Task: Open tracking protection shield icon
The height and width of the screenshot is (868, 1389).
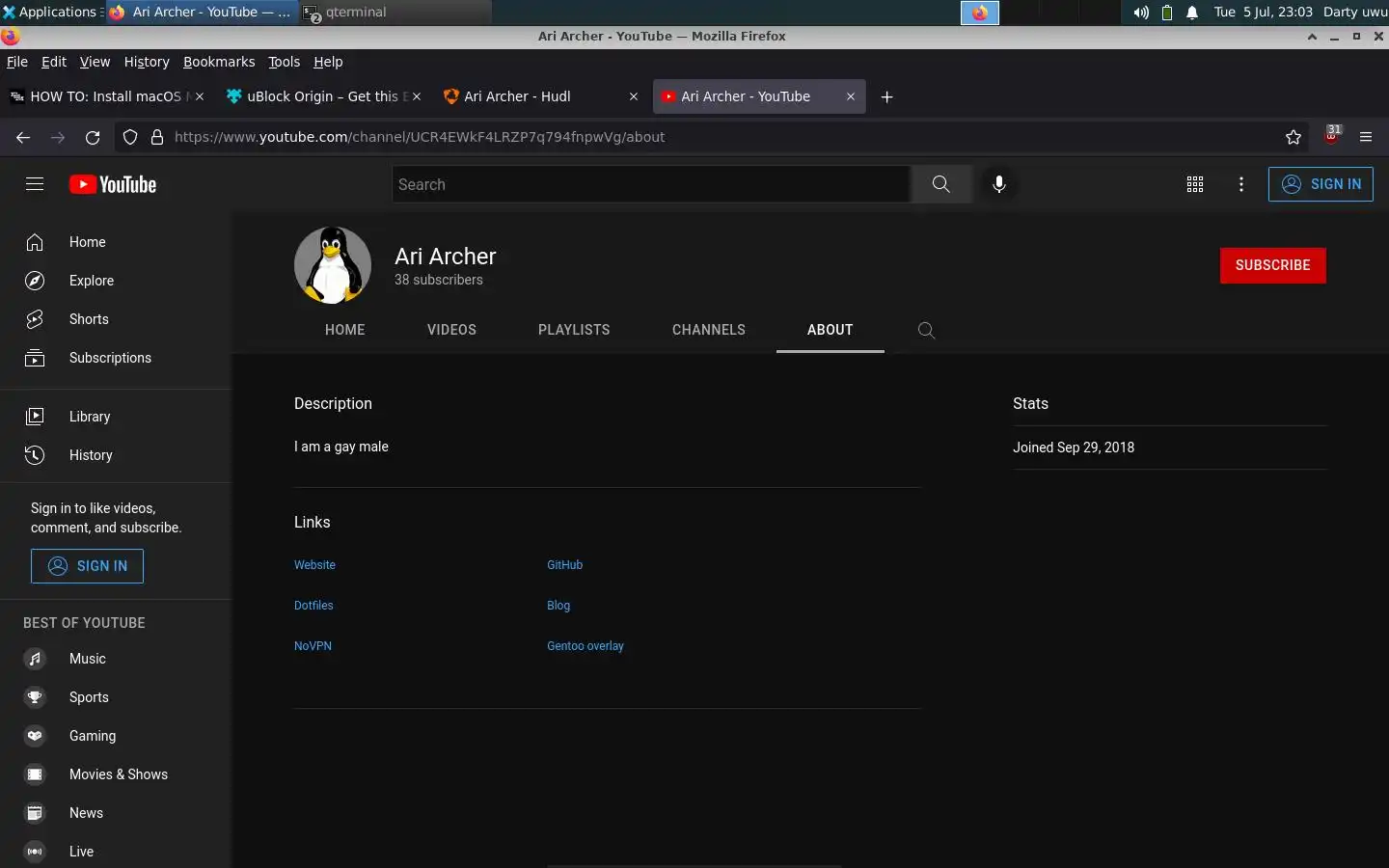Action: point(130,137)
